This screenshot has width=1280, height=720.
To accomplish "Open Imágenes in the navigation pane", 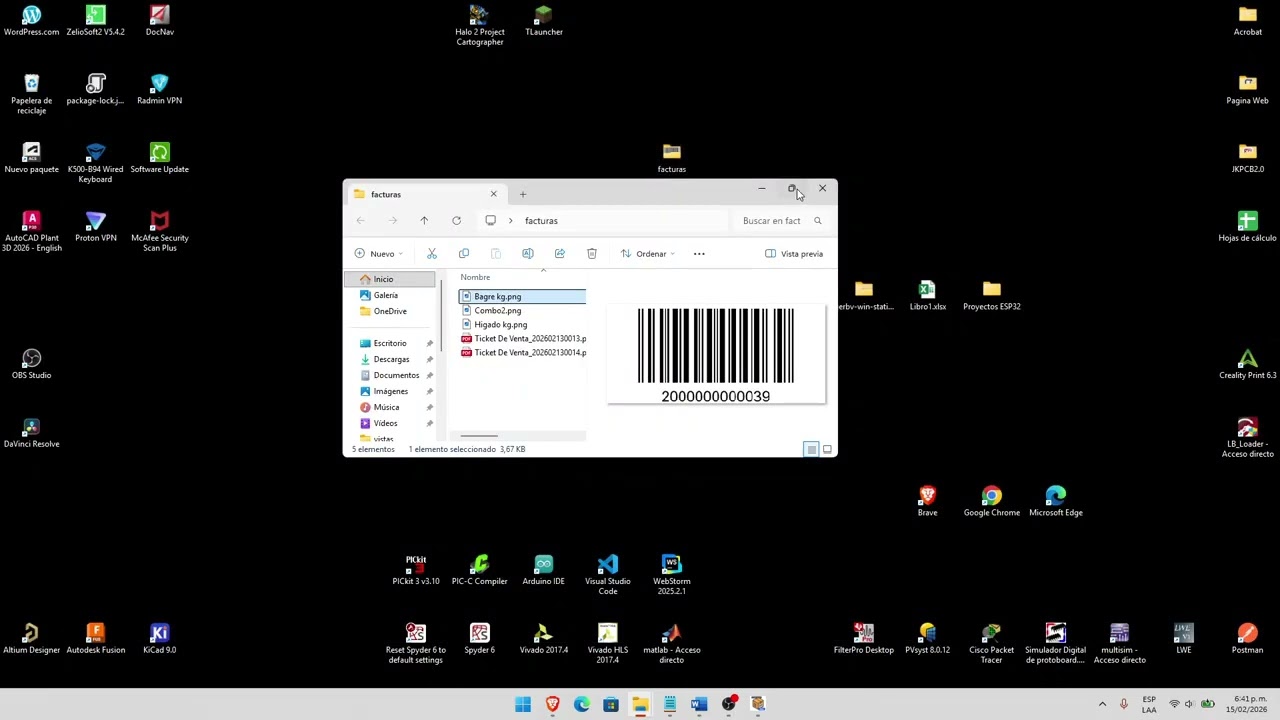I will pos(390,391).
